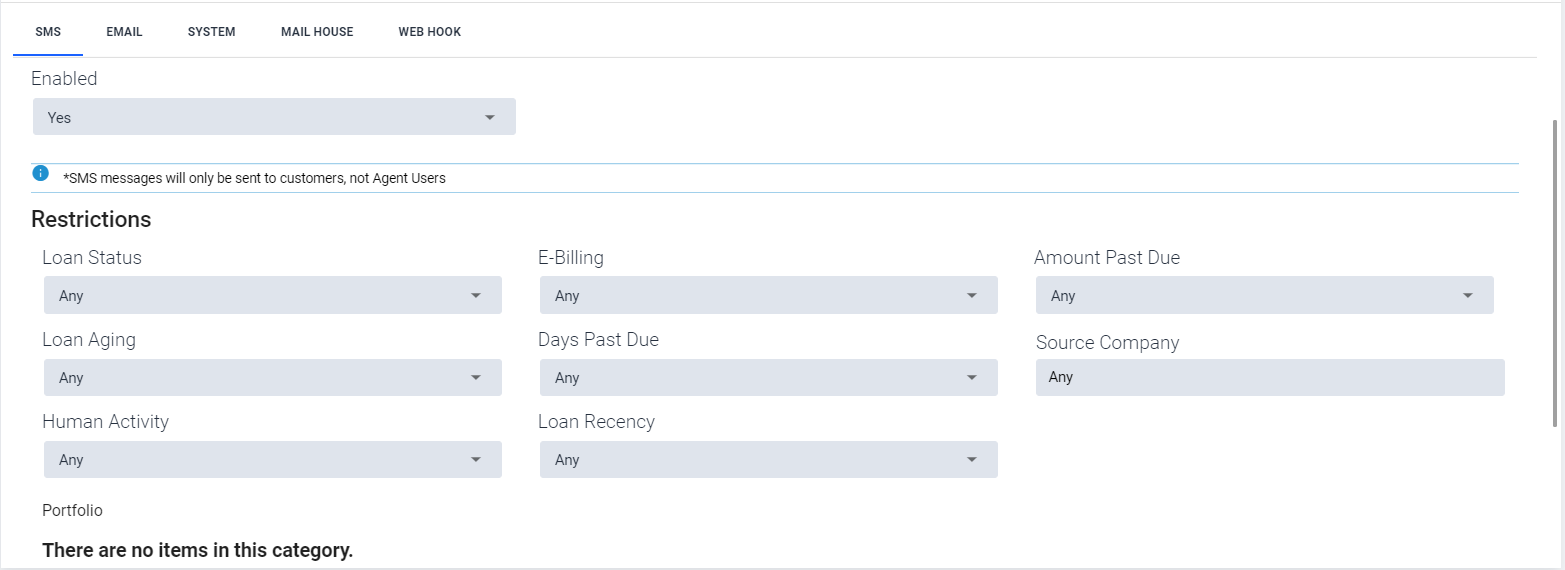Click the Loan Status caret arrow
Viewport: 1565px width, 570px height.
tap(476, 296)
